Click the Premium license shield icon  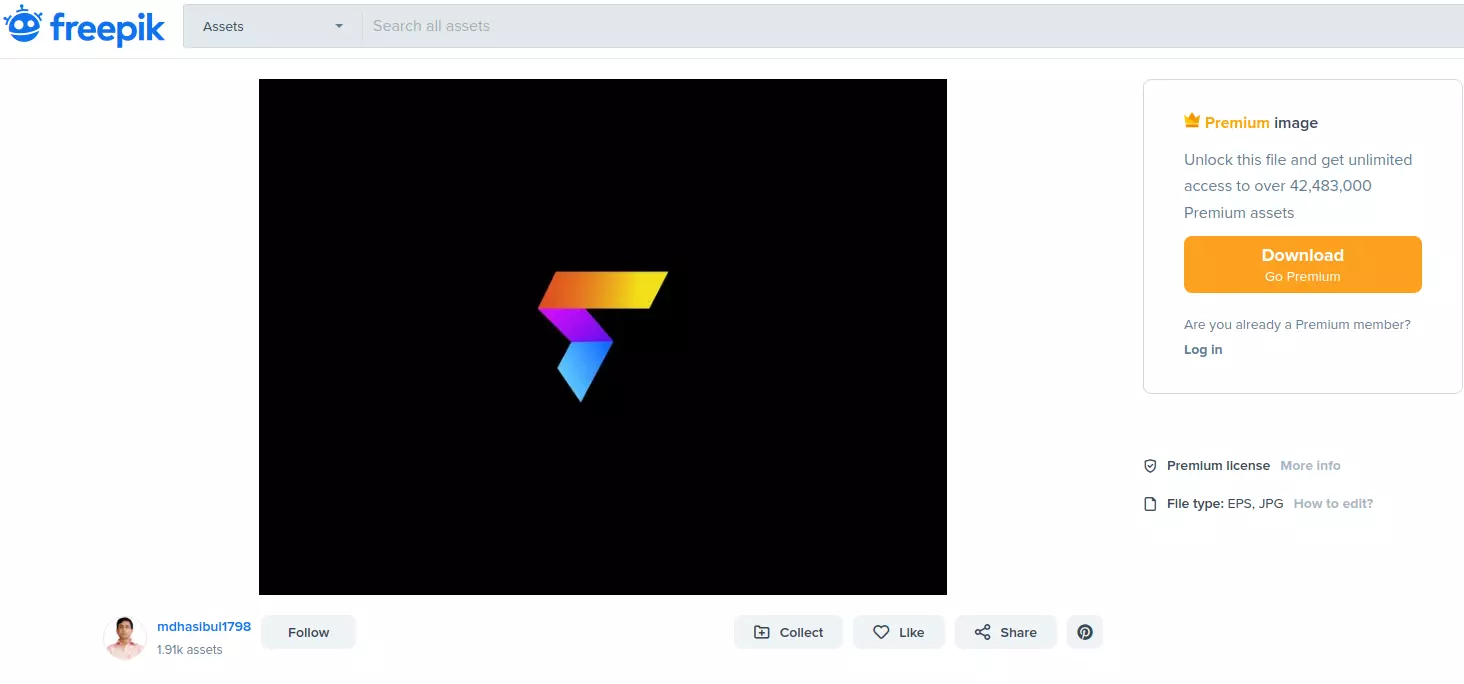[1150, 465]
